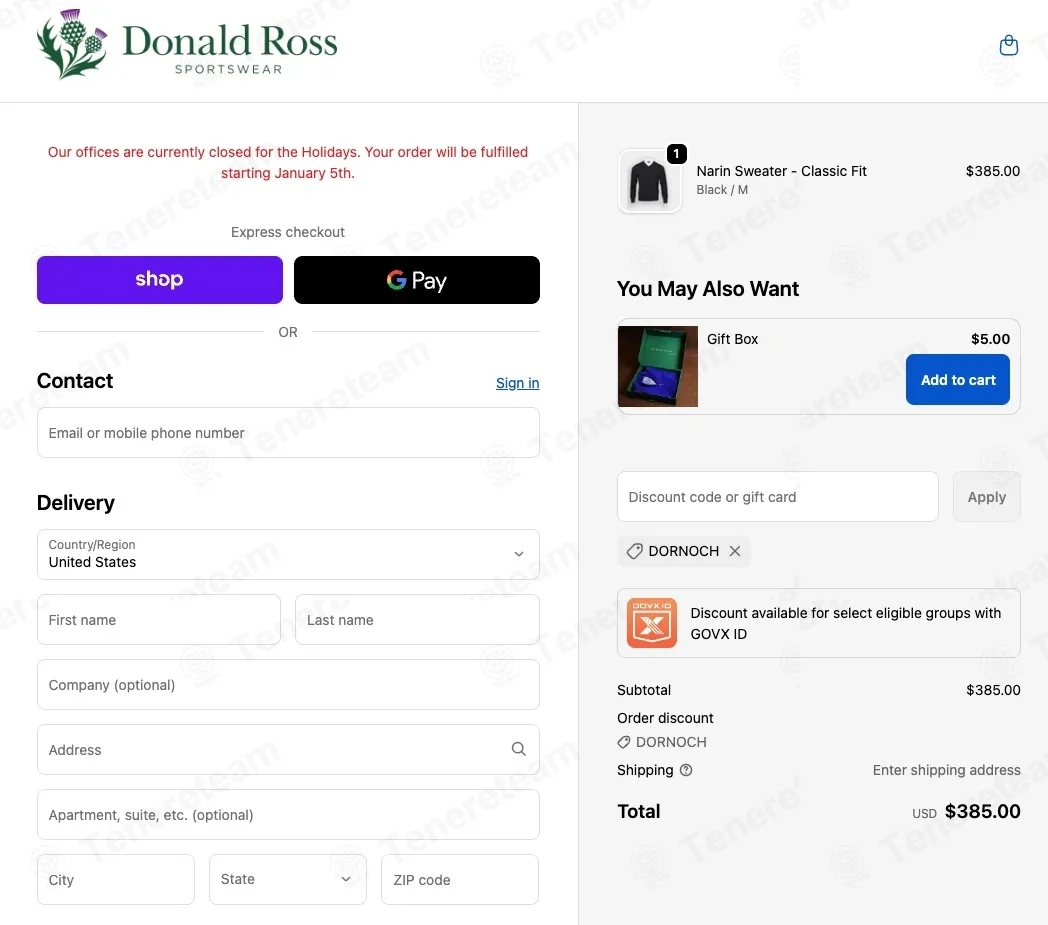Pay with Google Pay button
Screen dimensions: 1048x925
click(416, 280)
